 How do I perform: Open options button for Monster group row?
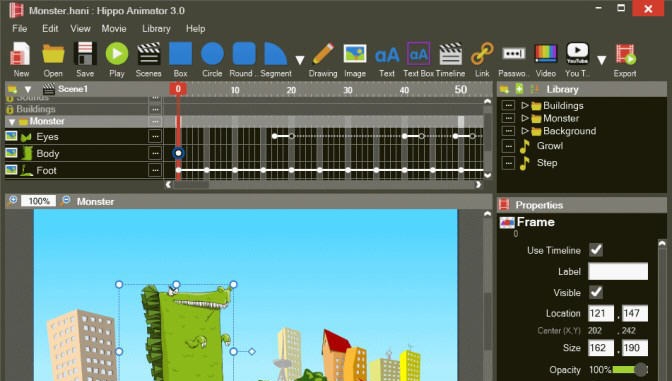(155, 122)
